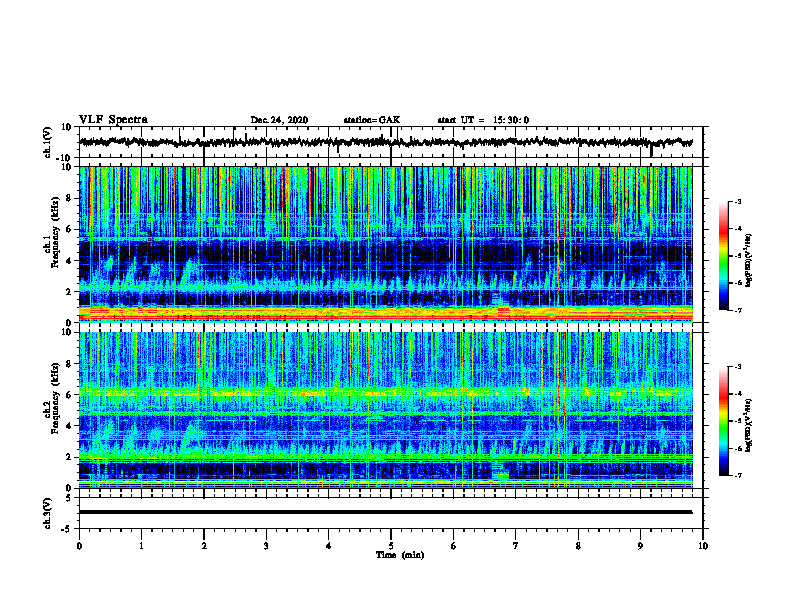The height and width of the screenshot is (612, 792).
Task: Select the "station=GAK" header label
Action: (372, 120)
